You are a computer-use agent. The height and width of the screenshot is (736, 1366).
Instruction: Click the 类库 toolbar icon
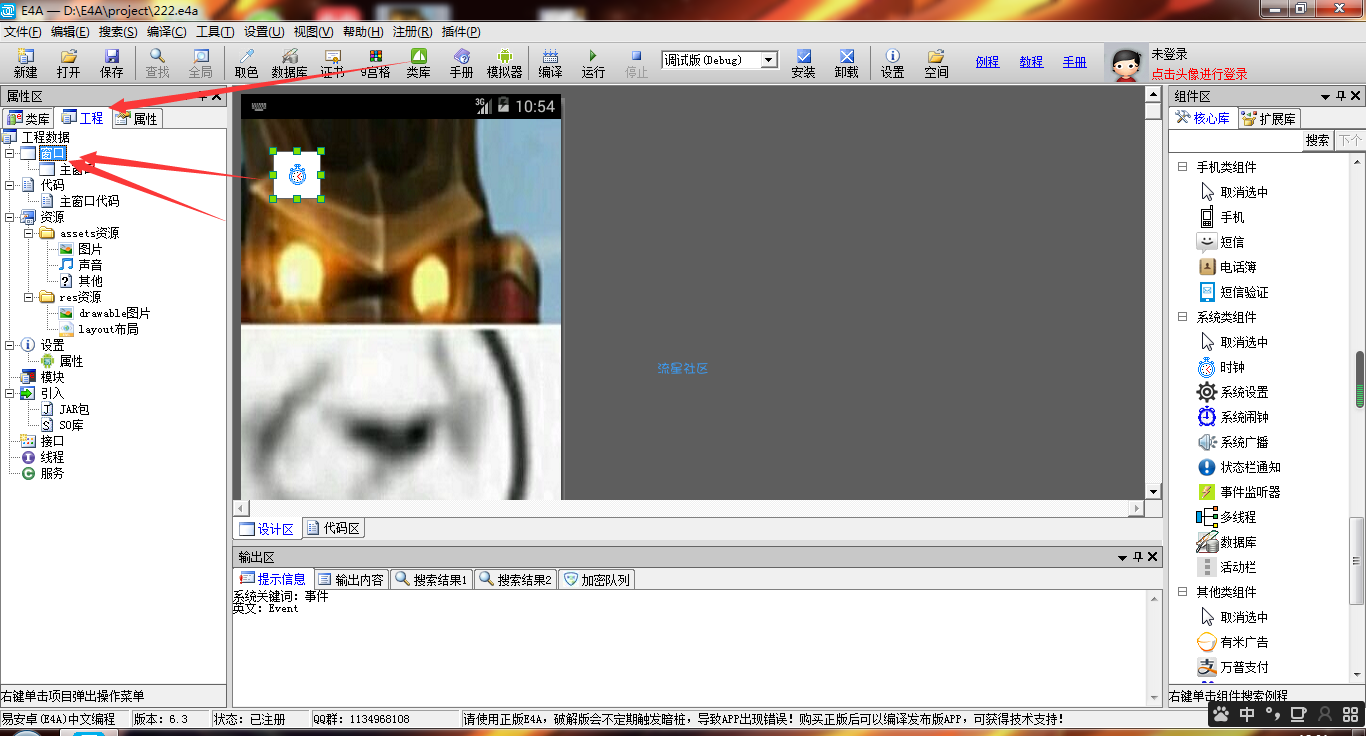[418, 63]
